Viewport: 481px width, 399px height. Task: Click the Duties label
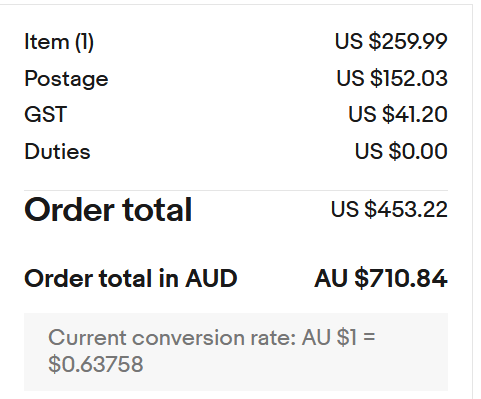pos(57,152)
